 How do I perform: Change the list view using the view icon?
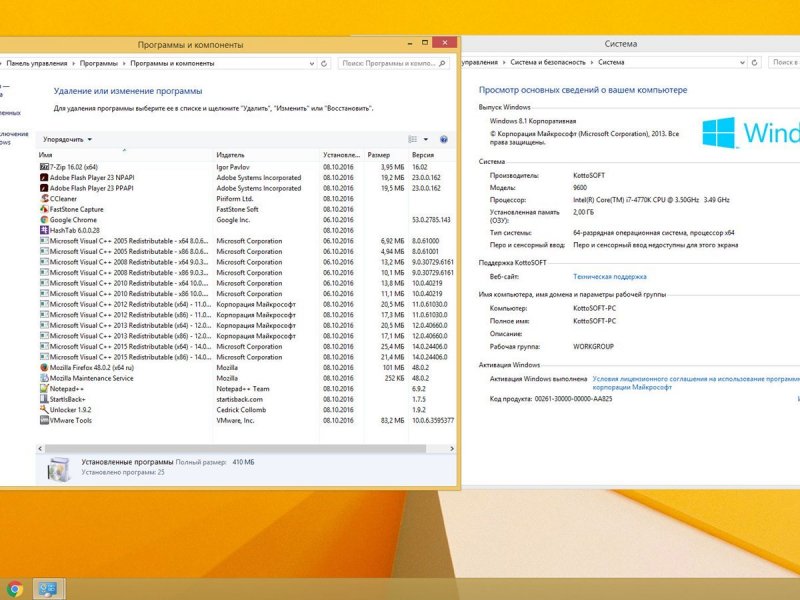413,139
